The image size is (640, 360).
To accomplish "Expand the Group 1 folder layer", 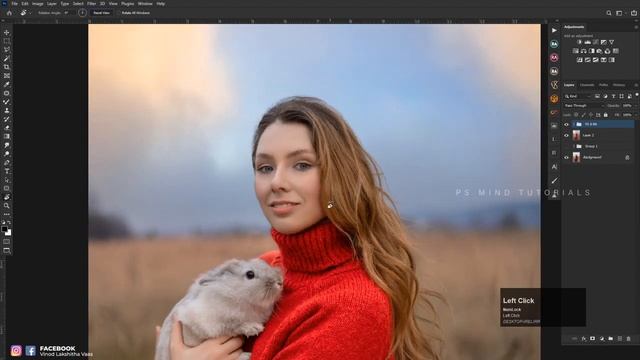I will click(573, 146).
